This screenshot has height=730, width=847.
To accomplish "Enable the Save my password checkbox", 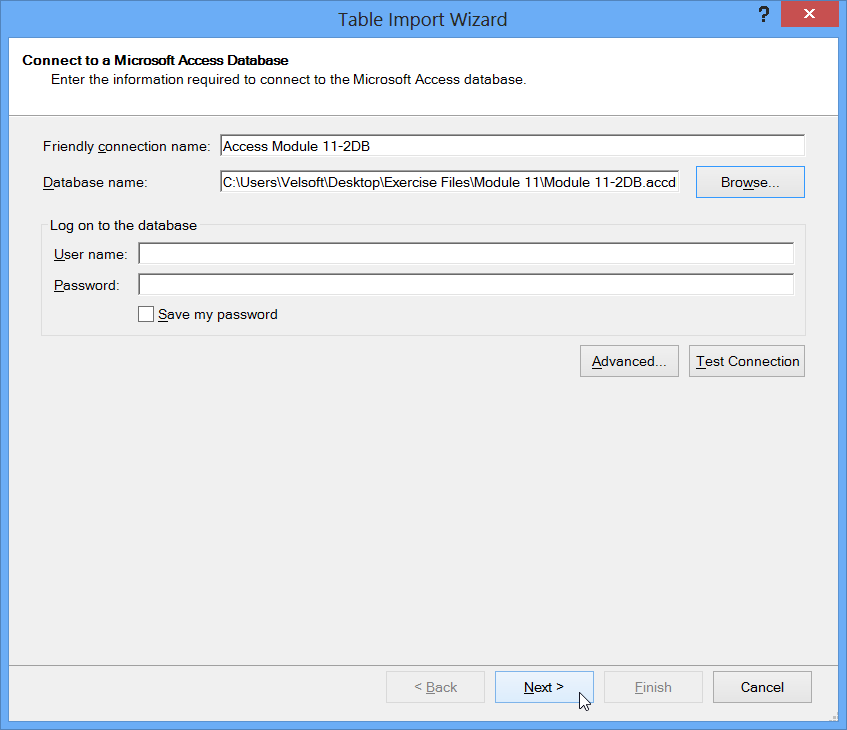I will click(x=145, y=314).
